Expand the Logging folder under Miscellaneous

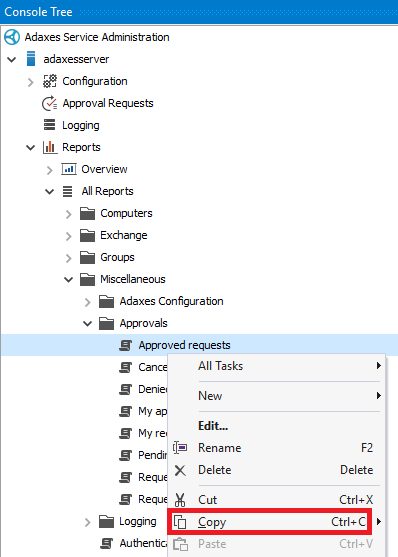click(88, 523)
